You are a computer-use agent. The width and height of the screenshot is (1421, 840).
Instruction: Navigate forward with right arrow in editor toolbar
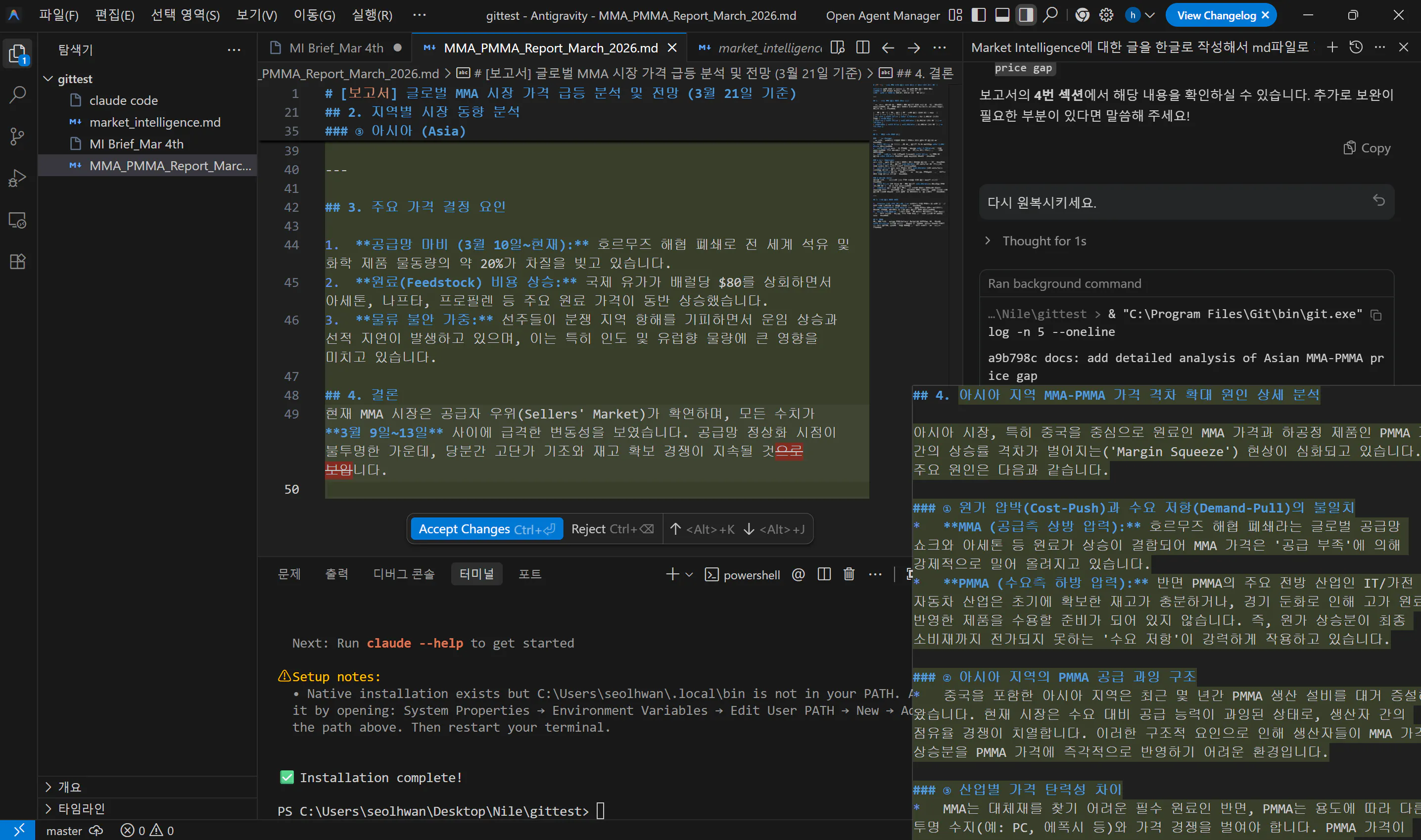pos(914,47)
